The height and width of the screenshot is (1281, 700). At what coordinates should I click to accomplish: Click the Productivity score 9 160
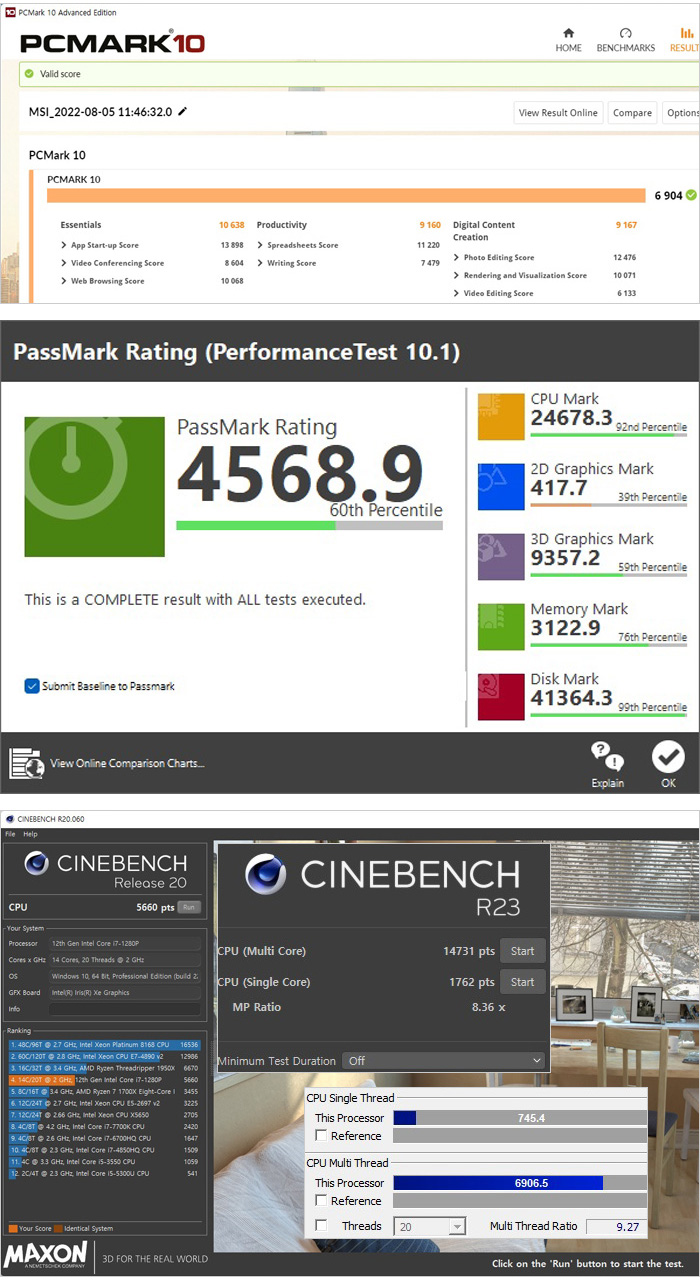click(430, 225)
